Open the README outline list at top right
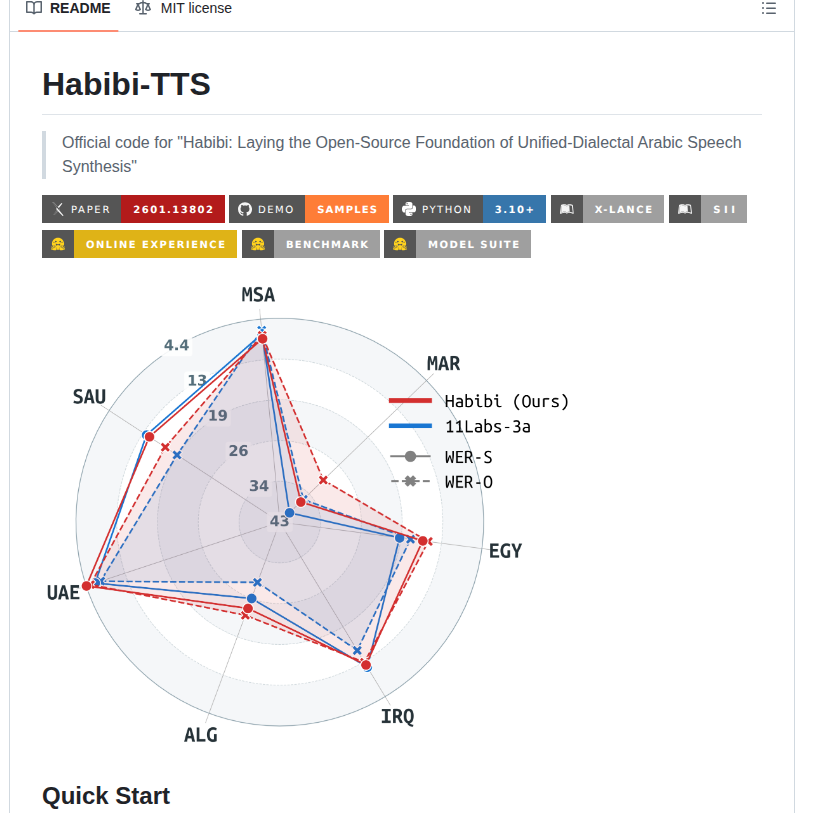The image size is (814, 813). 768,8
